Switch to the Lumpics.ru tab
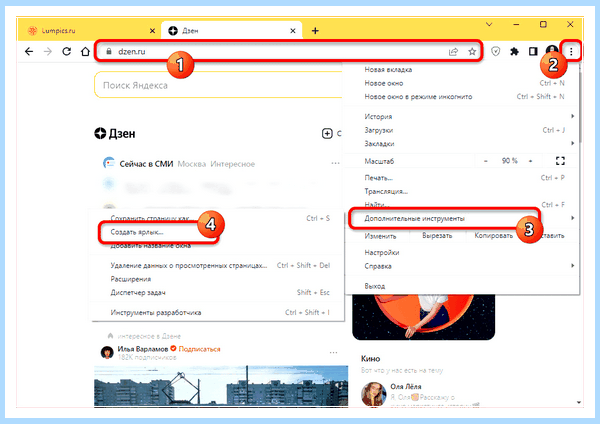600x424 pixels. [x=89, y=31]
